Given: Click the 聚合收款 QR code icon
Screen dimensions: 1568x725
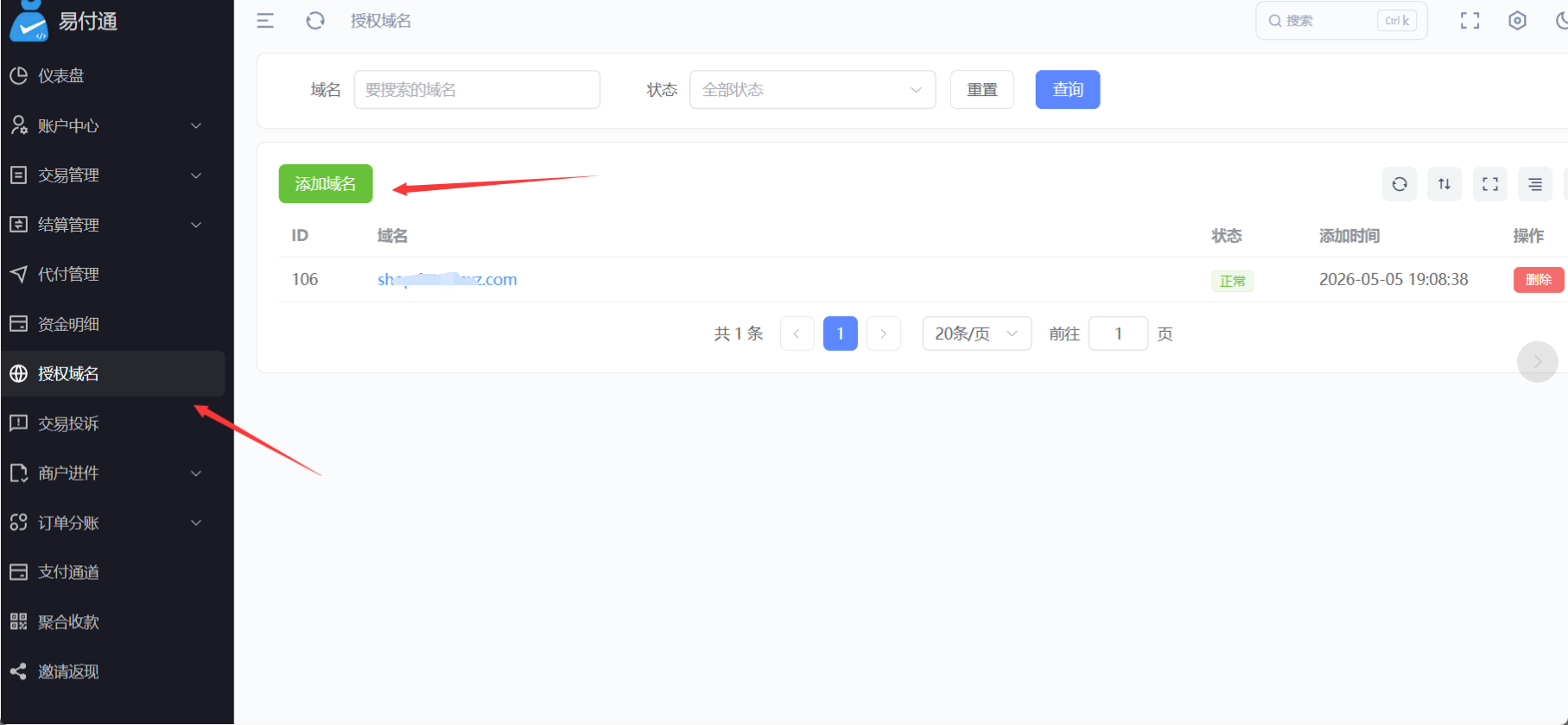Looking at the screenshot, I should (x=19, y=621).
